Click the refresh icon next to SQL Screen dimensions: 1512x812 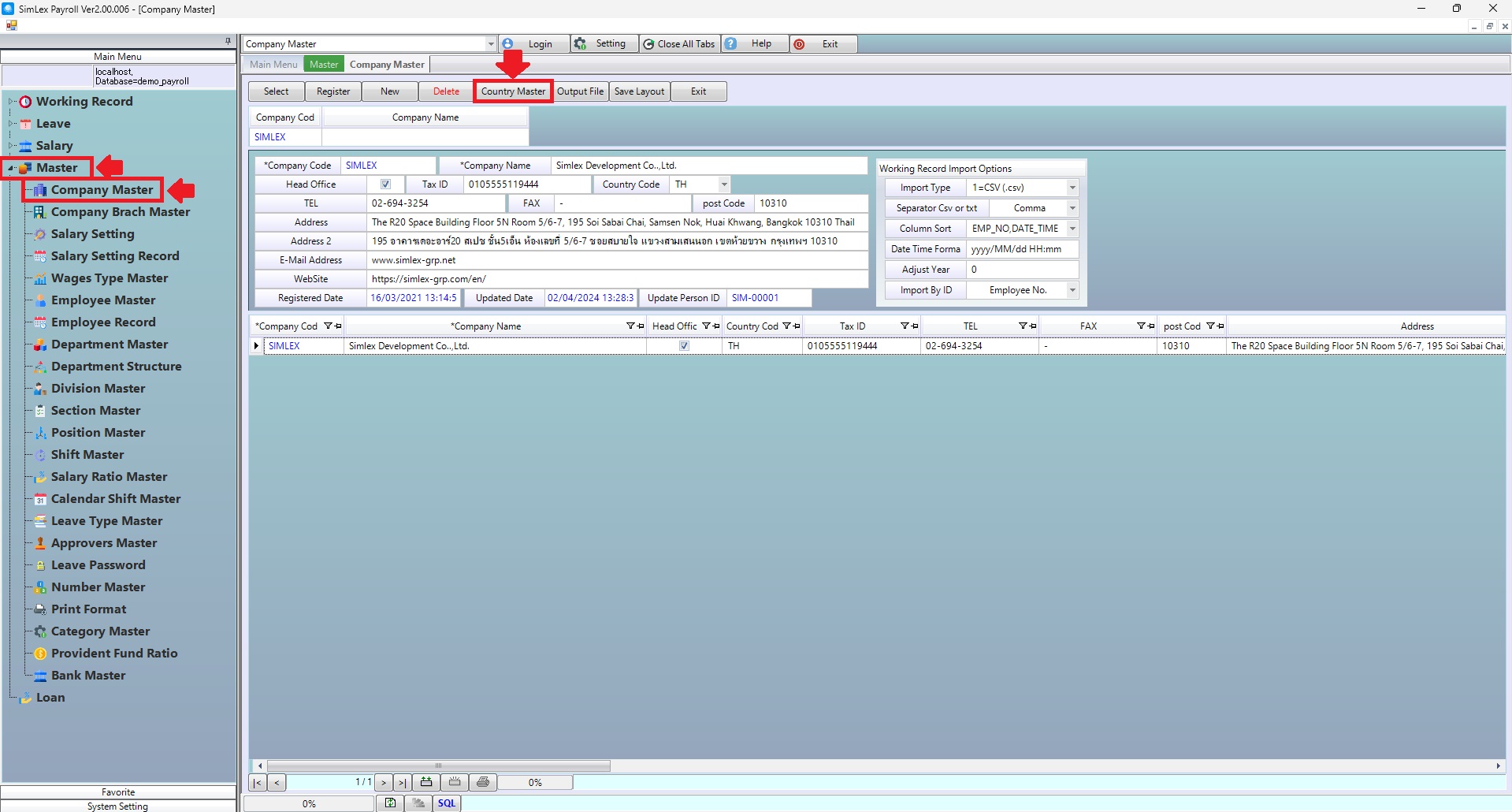pyautogui.click(x=390, y=803)
